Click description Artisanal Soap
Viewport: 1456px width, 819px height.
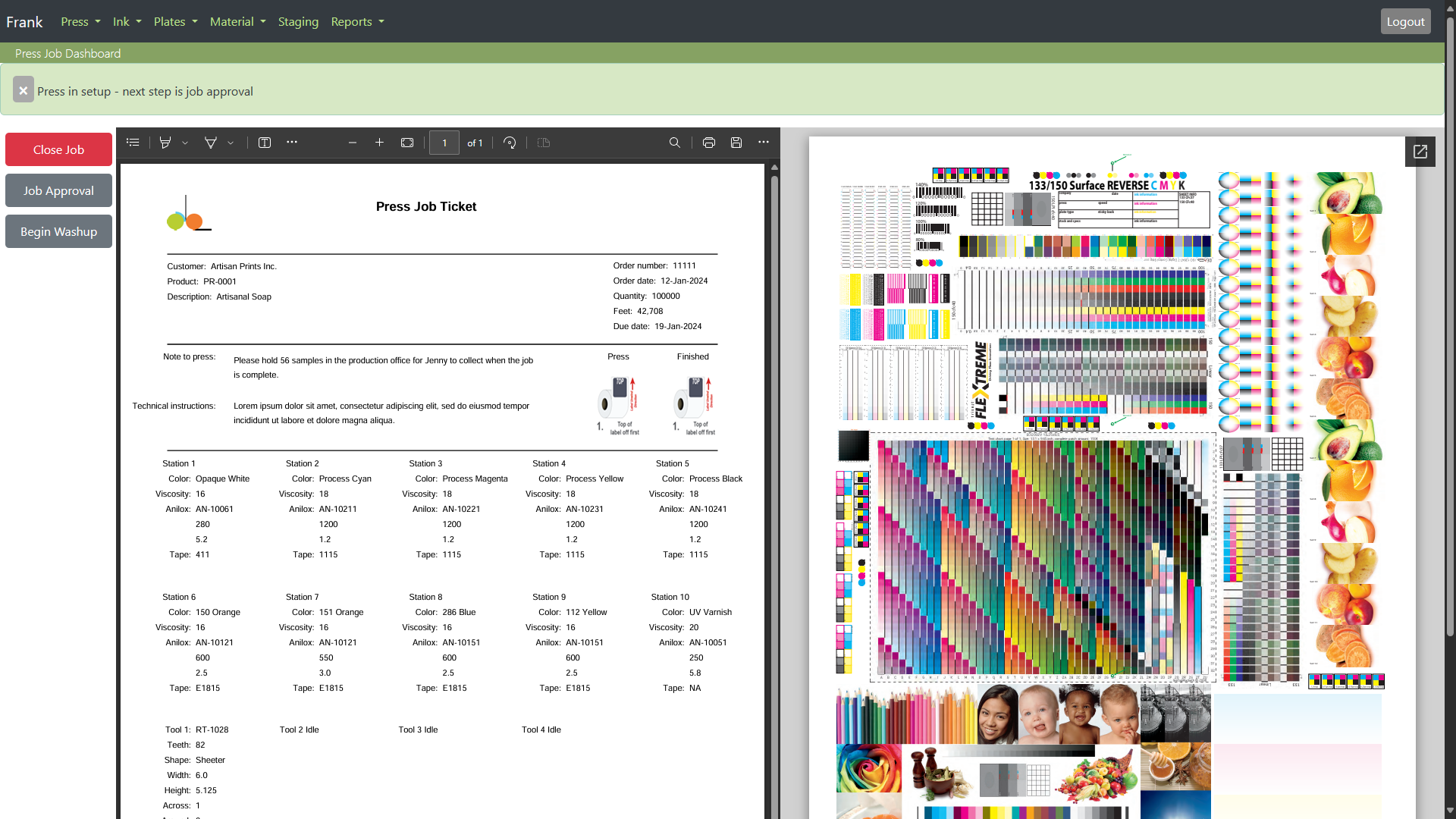point(243,297)
